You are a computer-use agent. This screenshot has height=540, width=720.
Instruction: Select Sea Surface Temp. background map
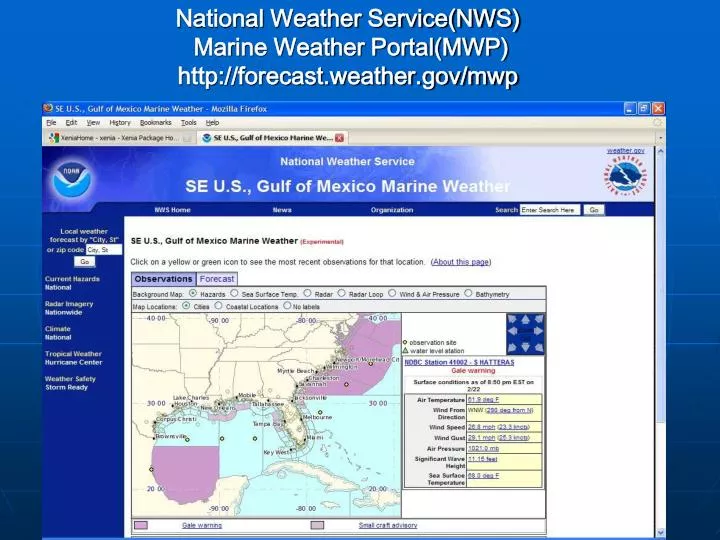pos(234,293)
